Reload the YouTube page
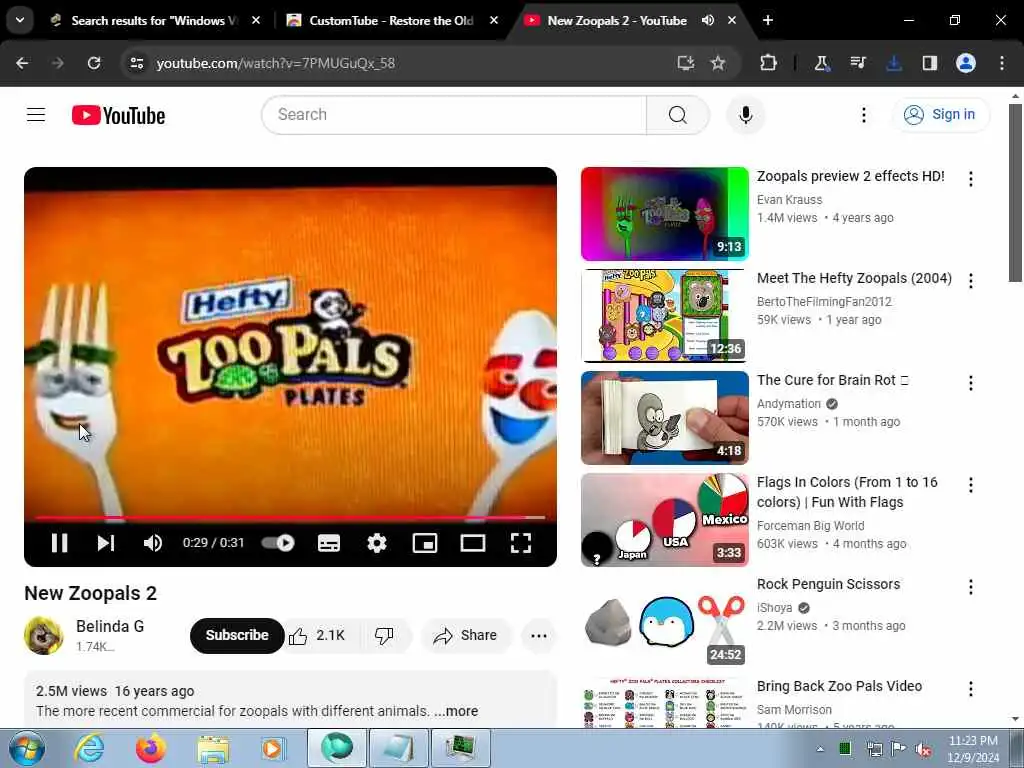The height and width of the screenshot is (768, 1024). 94,63
